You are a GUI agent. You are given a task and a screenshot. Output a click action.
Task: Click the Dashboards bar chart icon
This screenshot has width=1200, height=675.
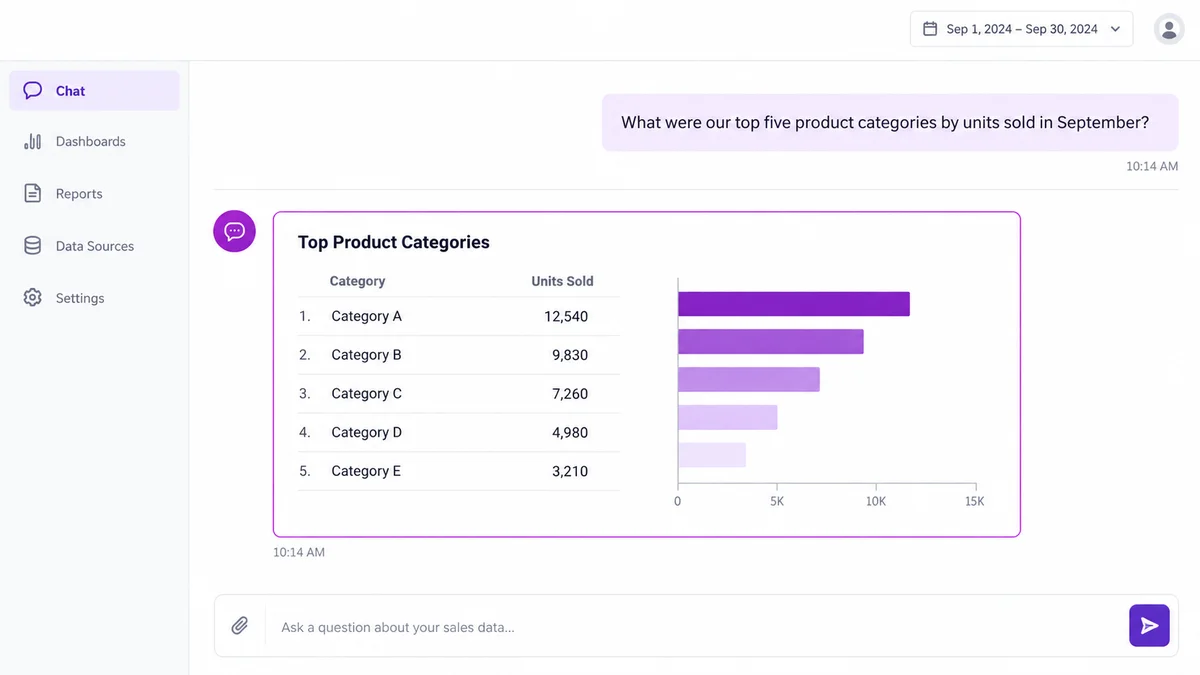[x=33, y=142]
